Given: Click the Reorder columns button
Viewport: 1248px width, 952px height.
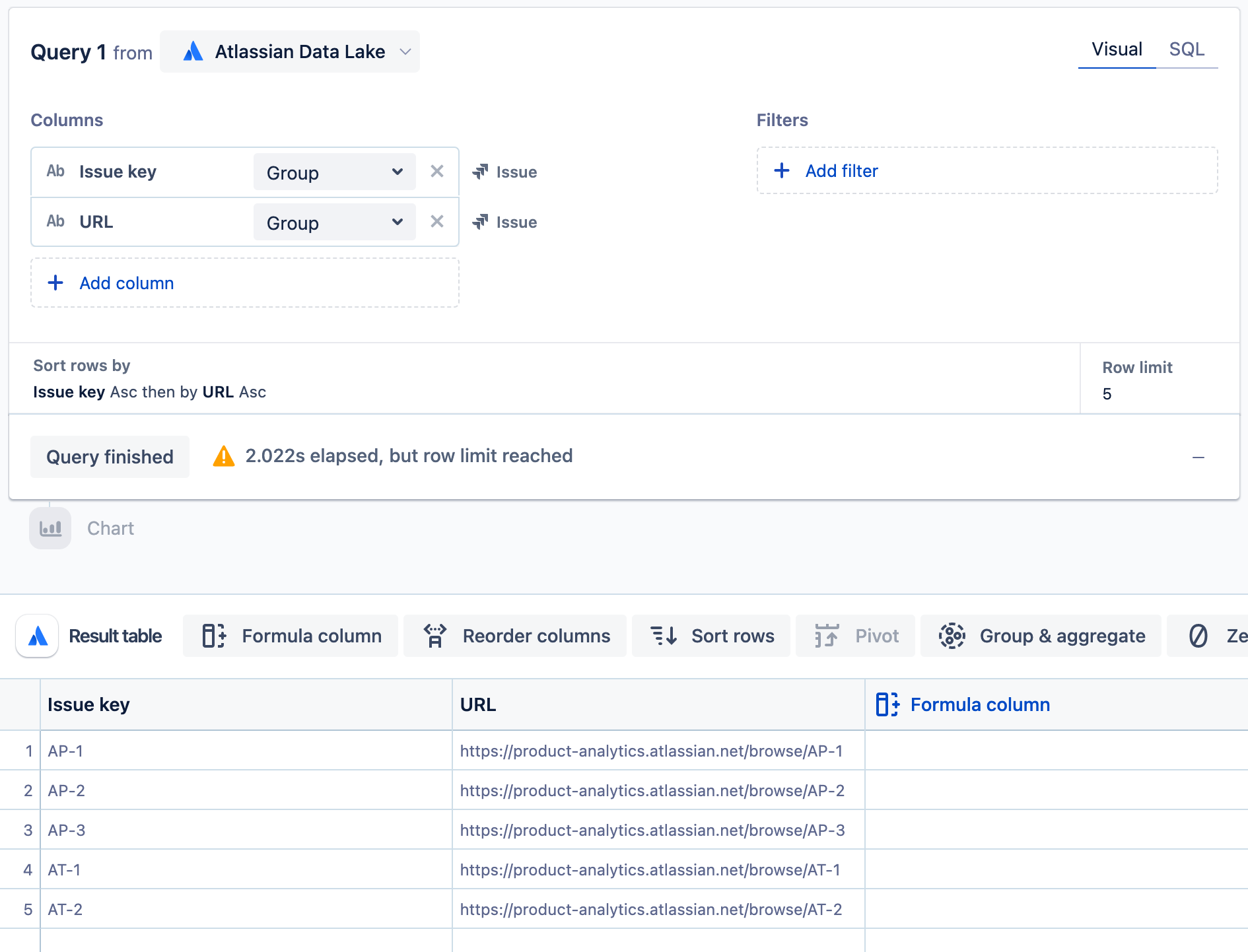Looking at the screenshot, I should (x=515, y=636).
